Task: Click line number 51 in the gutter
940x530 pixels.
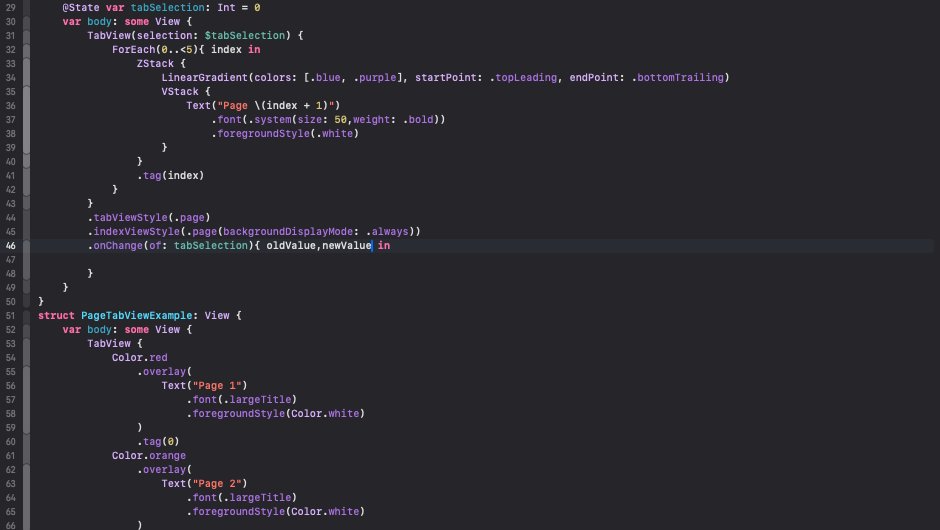Action: [10, 316]
